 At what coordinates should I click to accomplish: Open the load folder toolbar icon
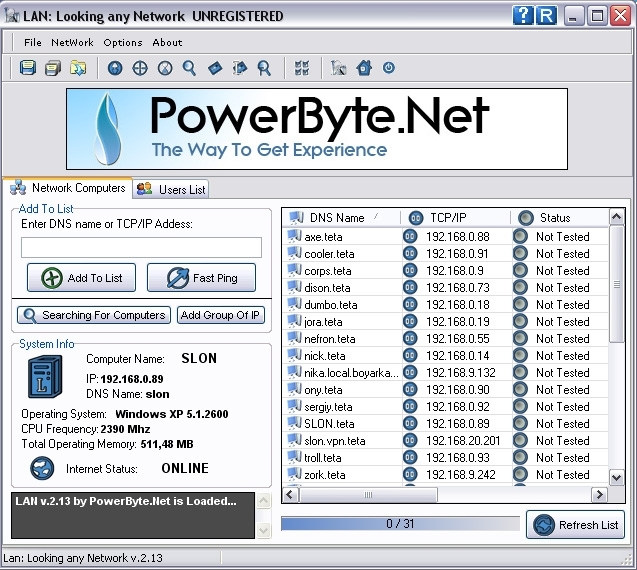pyautogui.click(x=78, y=68)
